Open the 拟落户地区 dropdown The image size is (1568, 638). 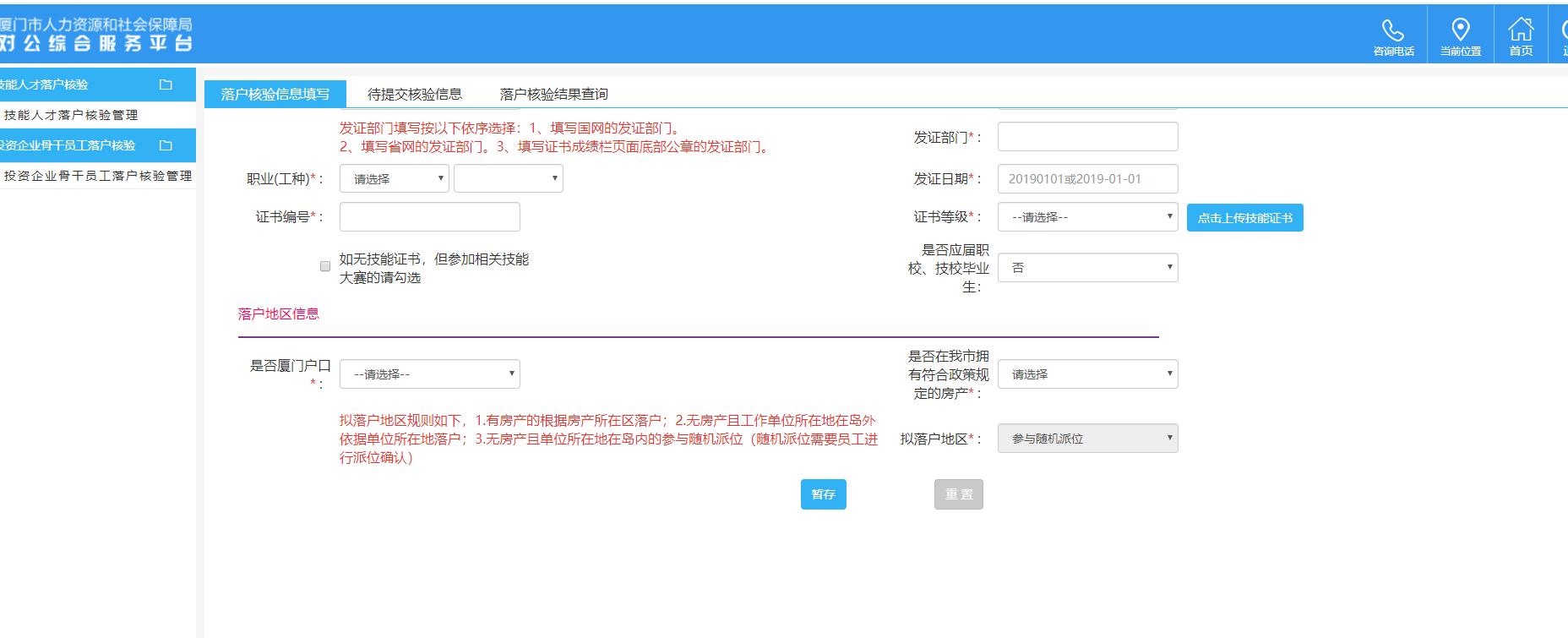(1088, 439)
